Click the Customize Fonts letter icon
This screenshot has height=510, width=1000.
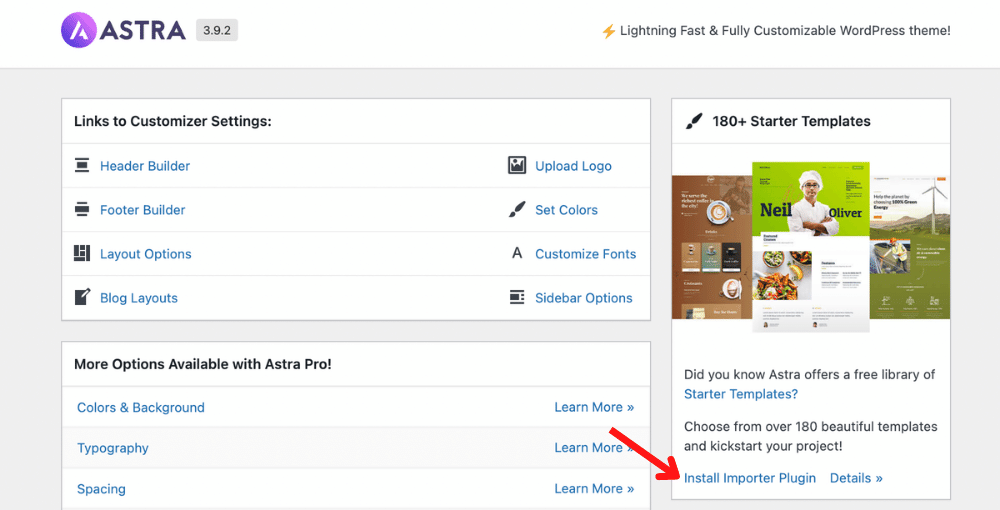pyautogui.click(x=517, y=254)
